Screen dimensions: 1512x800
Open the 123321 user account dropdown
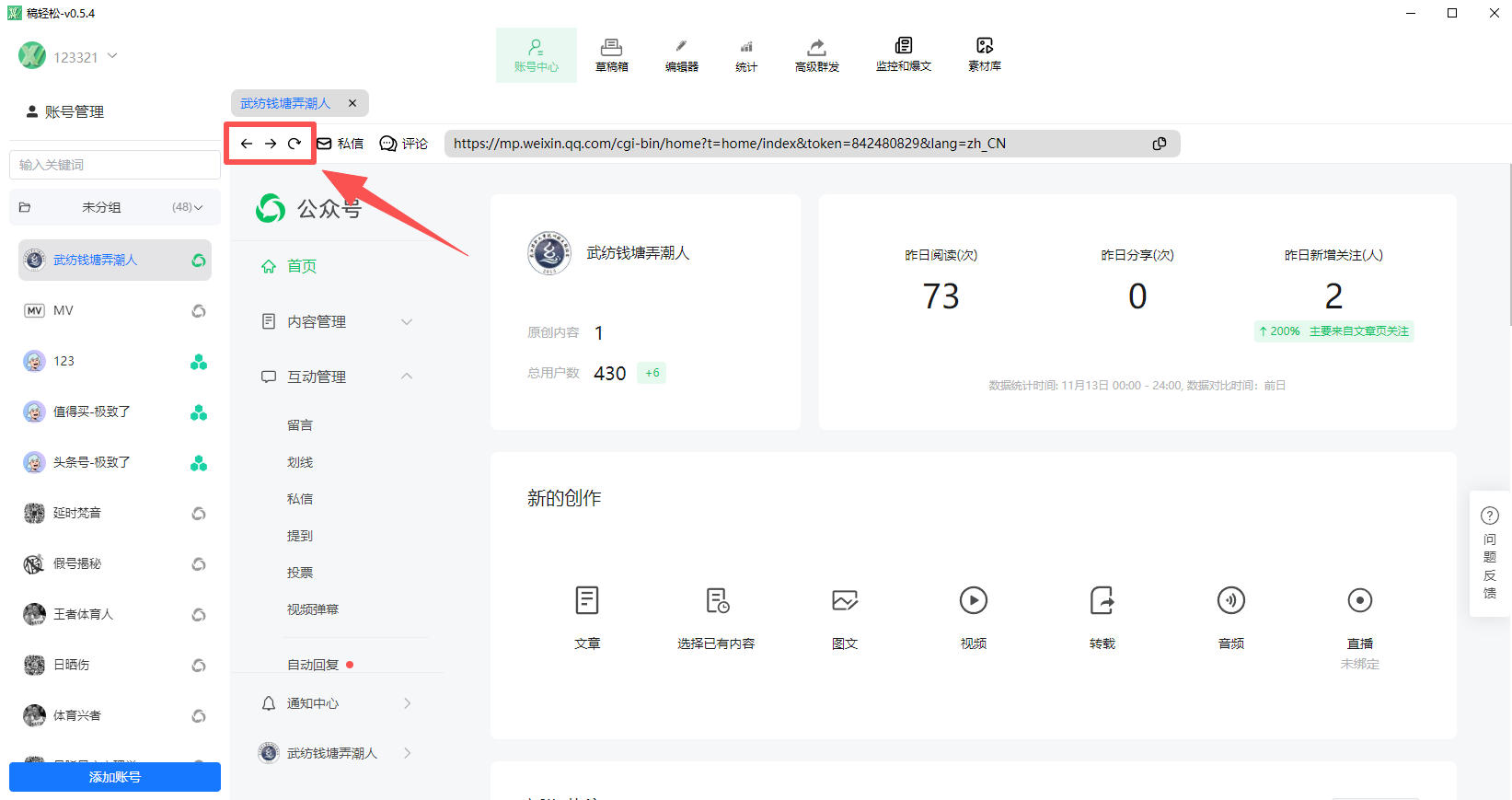(83, 57)
